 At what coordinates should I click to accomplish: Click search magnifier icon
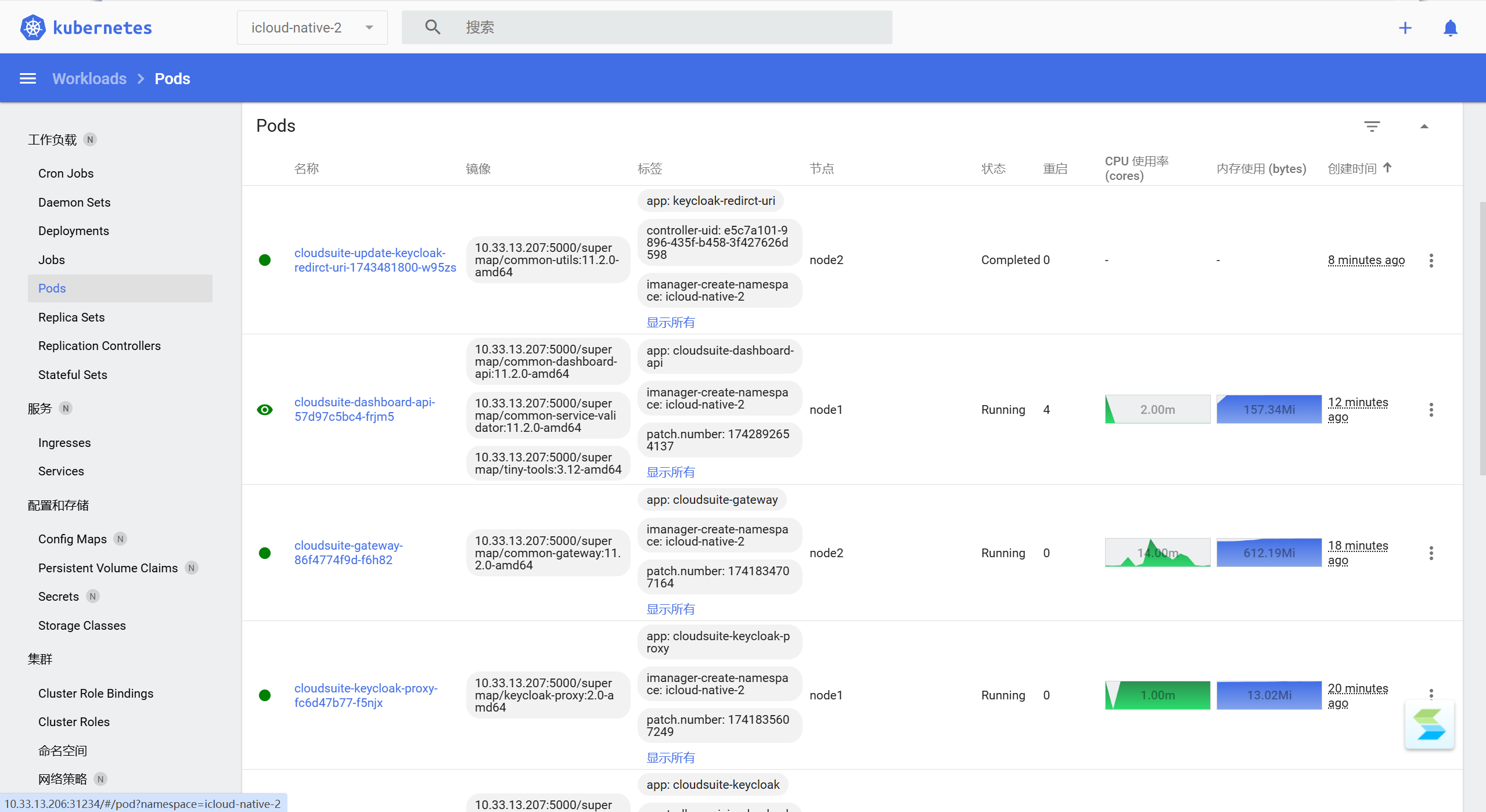pyautogui.click(x=433, y=27)
